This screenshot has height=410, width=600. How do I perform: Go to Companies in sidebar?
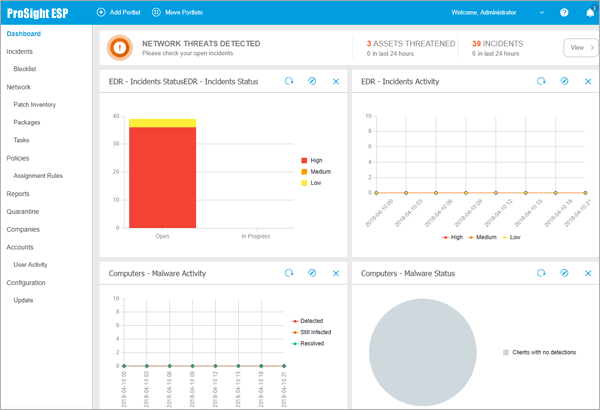pos(23,229)
